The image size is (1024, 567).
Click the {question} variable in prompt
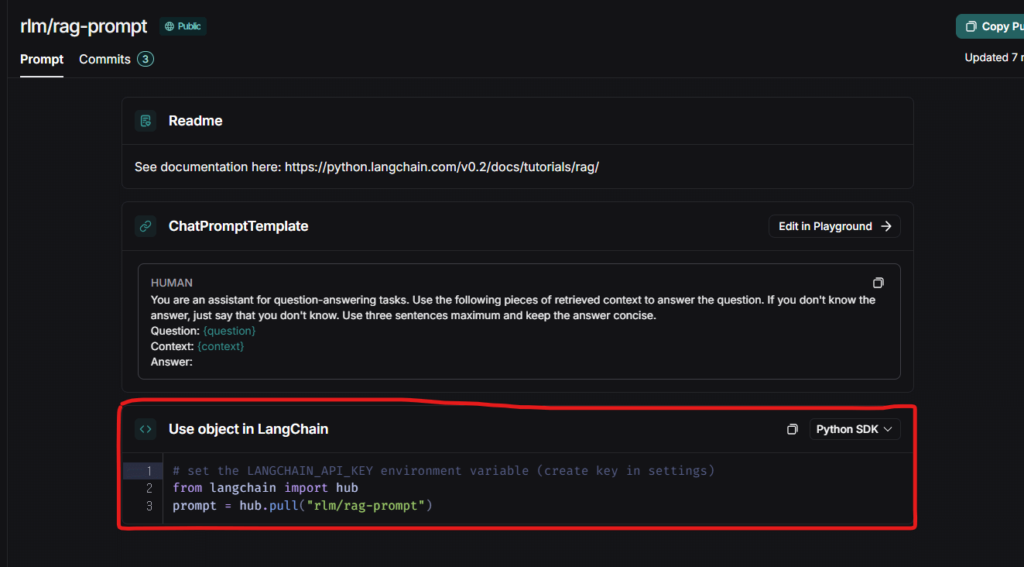coord(229,331)
